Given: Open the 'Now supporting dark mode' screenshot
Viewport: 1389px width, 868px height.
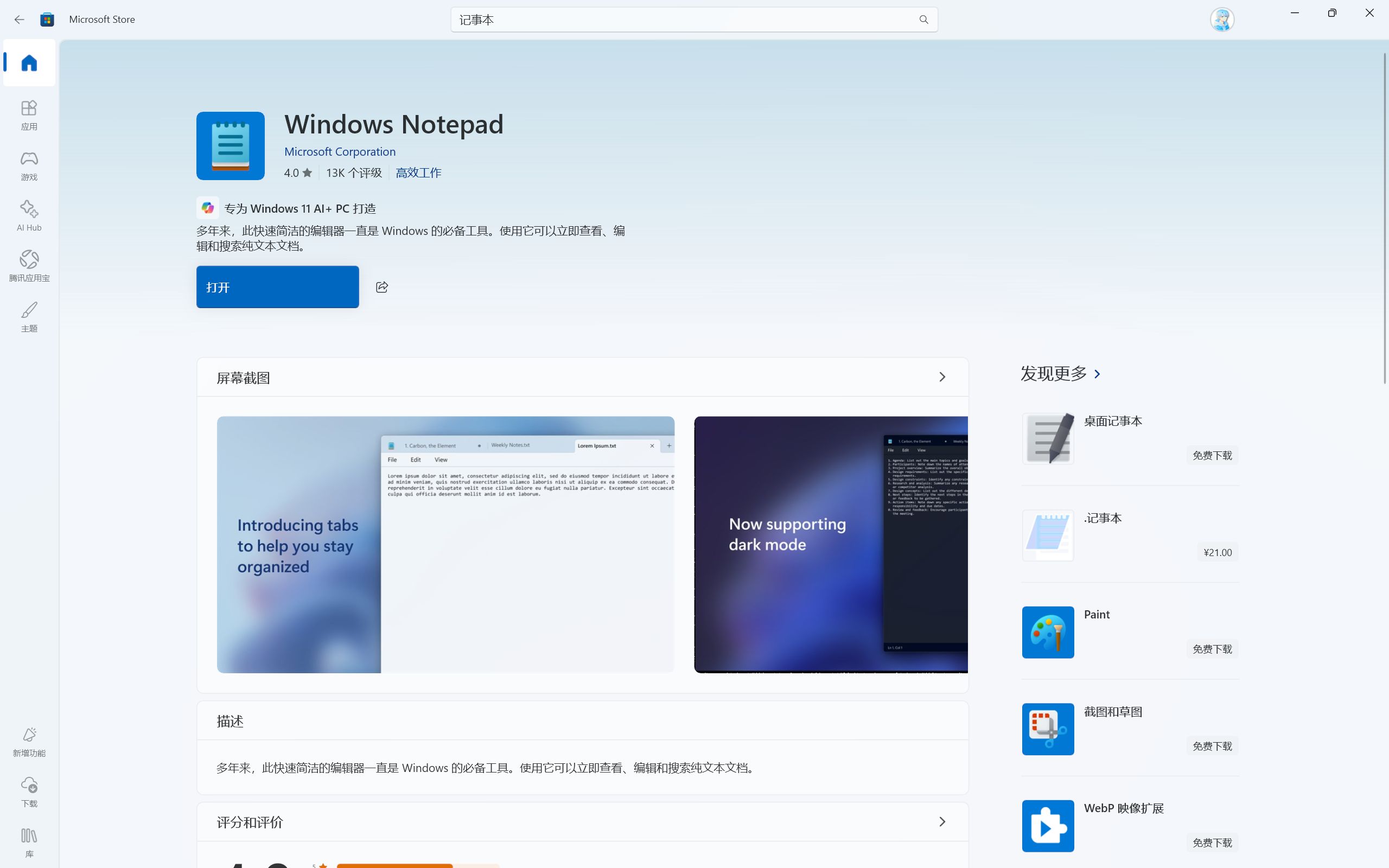Looking at the screenshot, I should click(831, 544).
